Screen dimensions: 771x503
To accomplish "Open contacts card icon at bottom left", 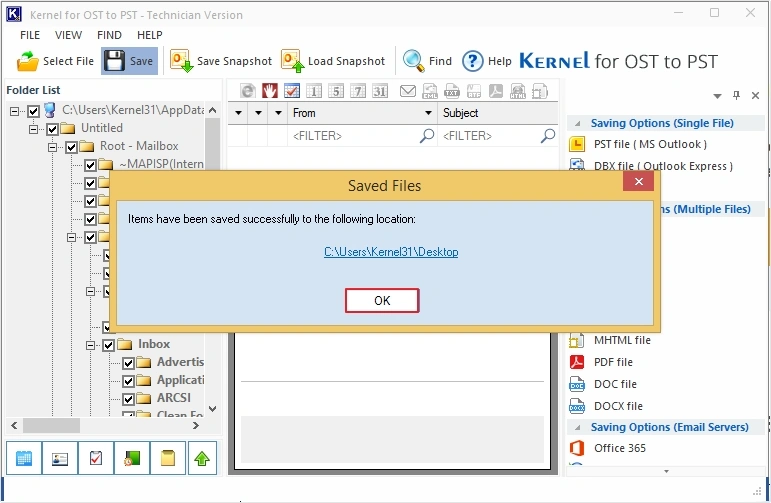I will (59, 458).
